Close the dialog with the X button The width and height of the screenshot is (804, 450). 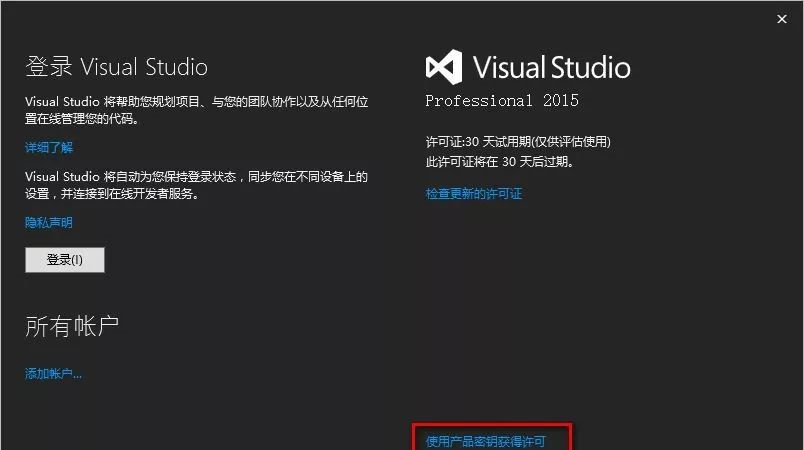(781, 19)
